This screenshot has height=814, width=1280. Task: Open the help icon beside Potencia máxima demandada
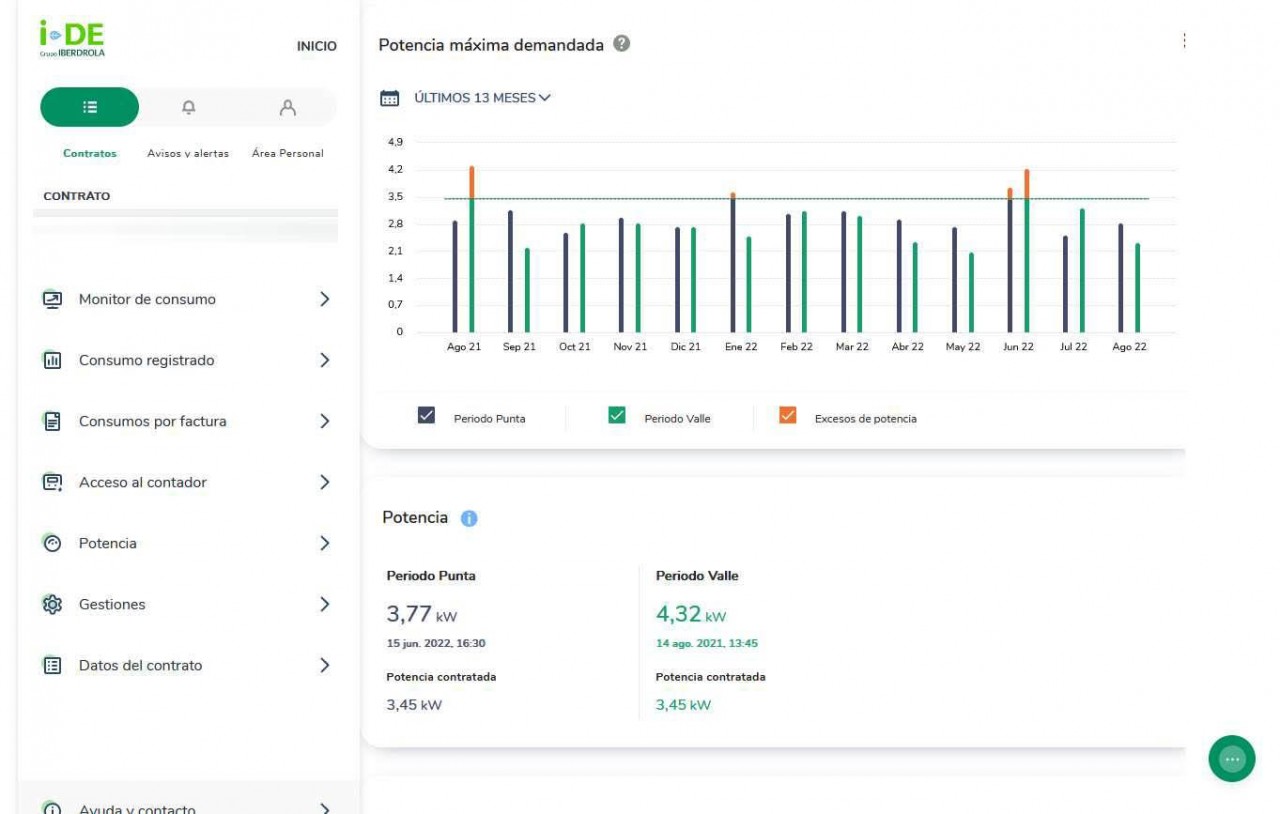(622, 45)
